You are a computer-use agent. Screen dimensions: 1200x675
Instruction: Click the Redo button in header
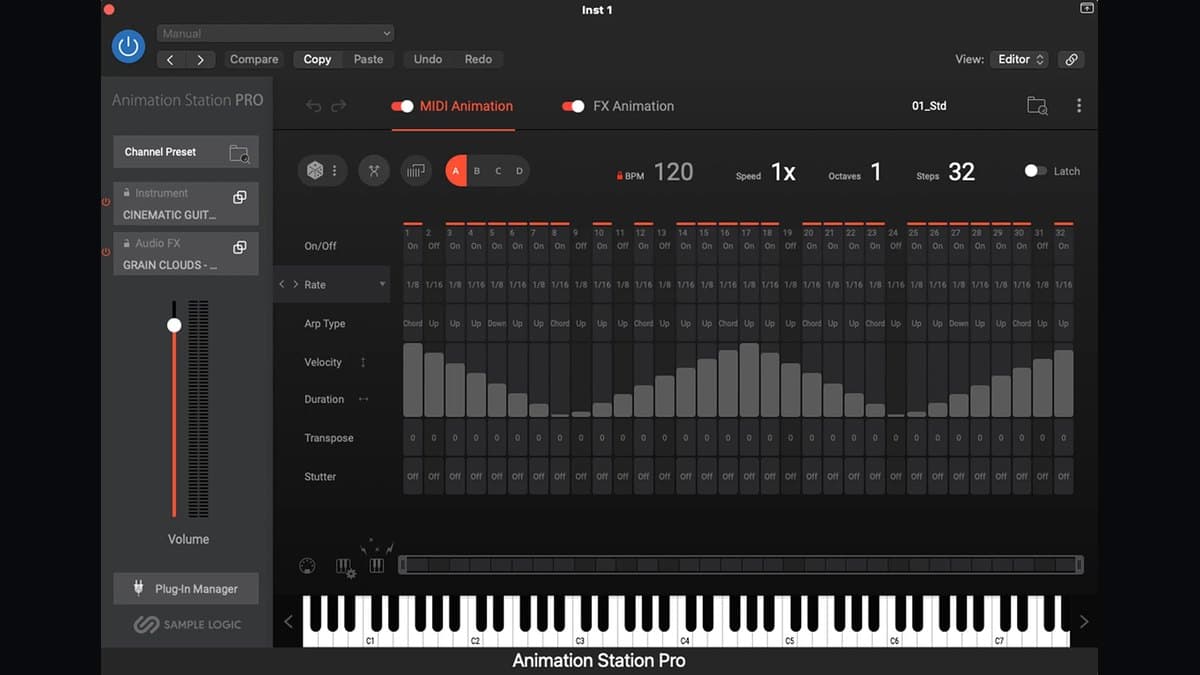click(478, 60)
